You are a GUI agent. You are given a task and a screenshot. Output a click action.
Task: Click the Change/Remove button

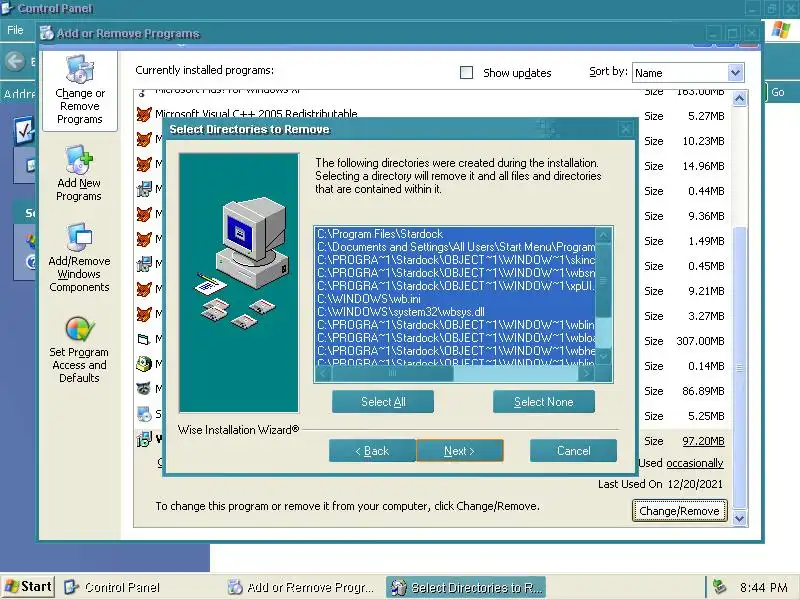(679, 511)
